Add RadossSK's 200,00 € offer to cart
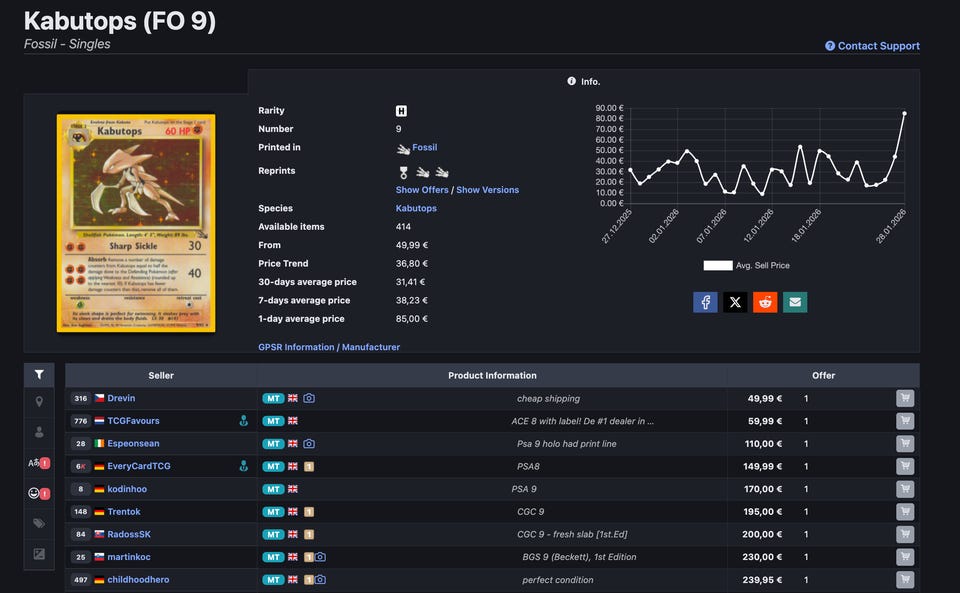Viewport: 960px width, 593px height. point(905,534)
